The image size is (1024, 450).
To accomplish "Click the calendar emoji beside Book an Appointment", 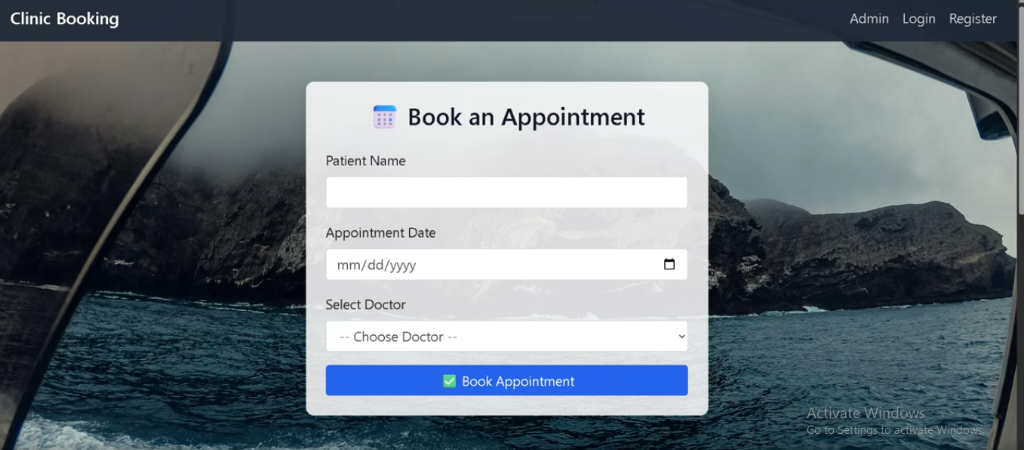I will [x=385, y=117].
